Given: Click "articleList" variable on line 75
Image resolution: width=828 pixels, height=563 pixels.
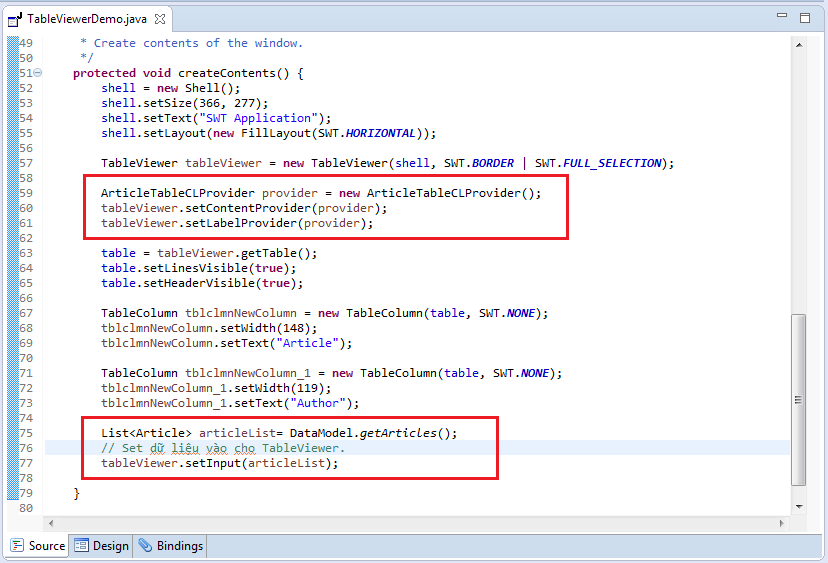Looking at the screenshot, I should (x=237, y=434).
